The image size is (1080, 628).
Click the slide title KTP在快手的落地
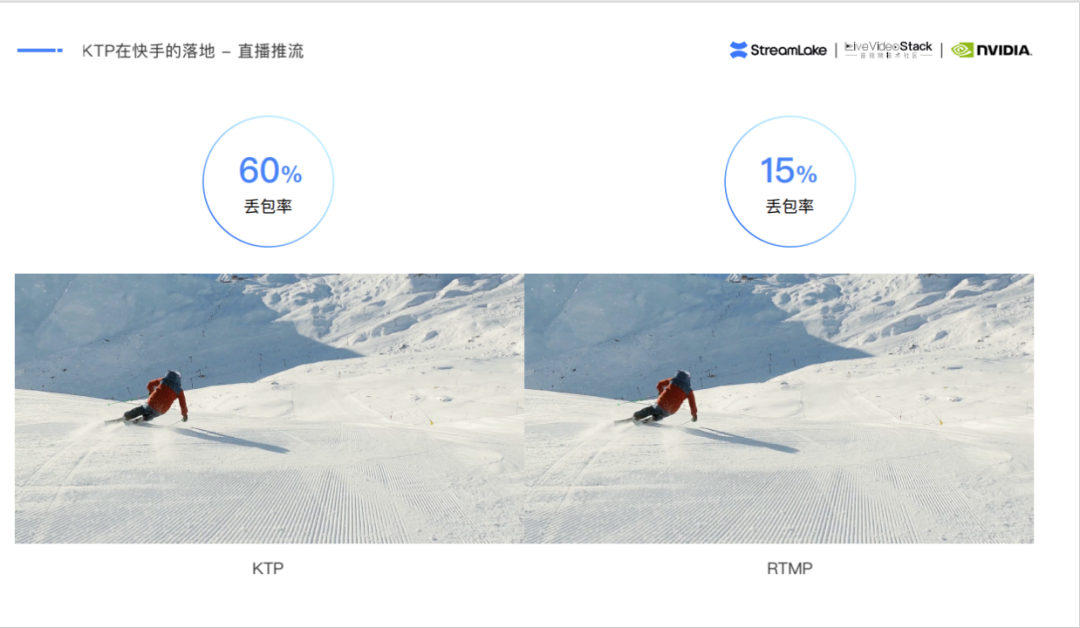point(148,51)
